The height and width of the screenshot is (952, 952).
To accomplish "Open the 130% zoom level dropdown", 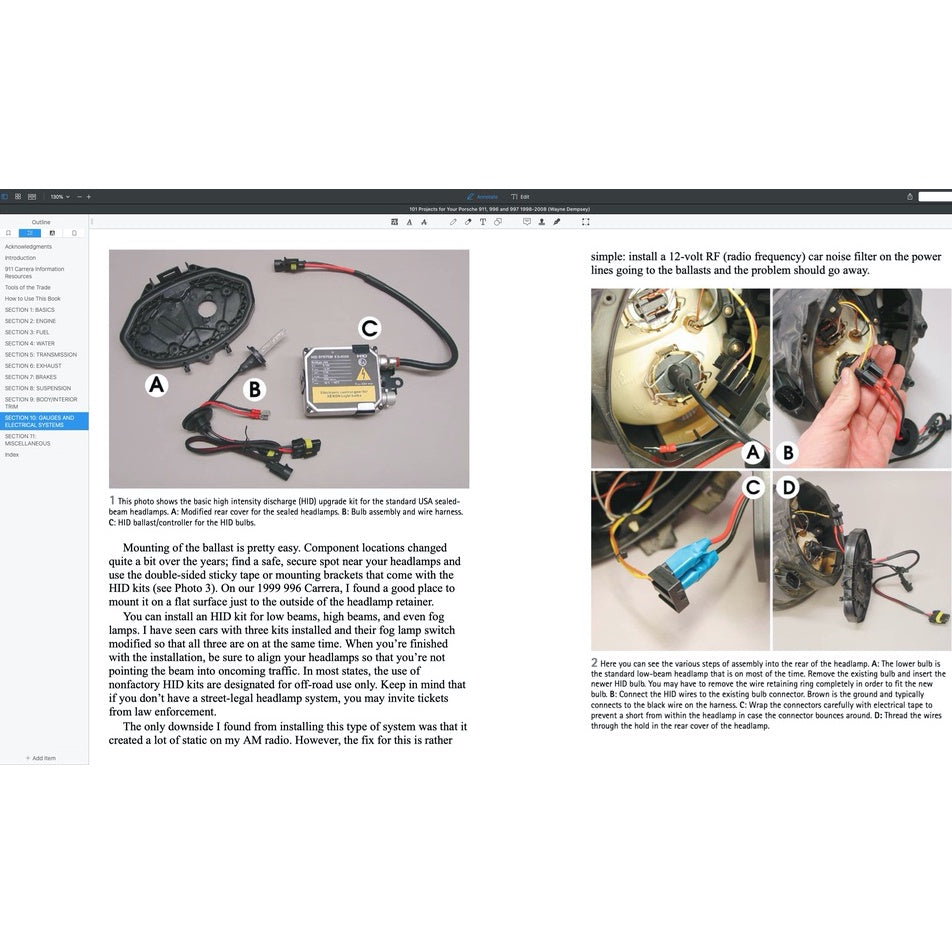I will [x=59, y=197].
